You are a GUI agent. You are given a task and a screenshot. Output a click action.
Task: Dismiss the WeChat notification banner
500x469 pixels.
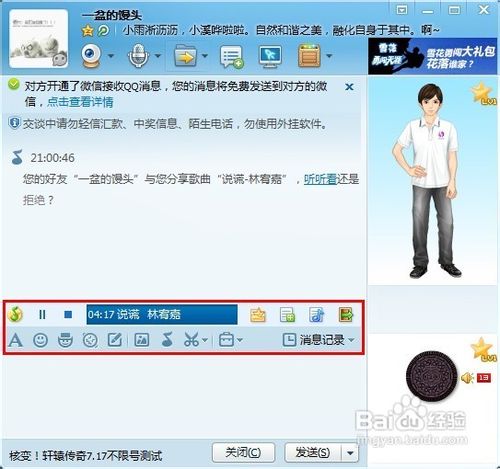pos(349,87)
